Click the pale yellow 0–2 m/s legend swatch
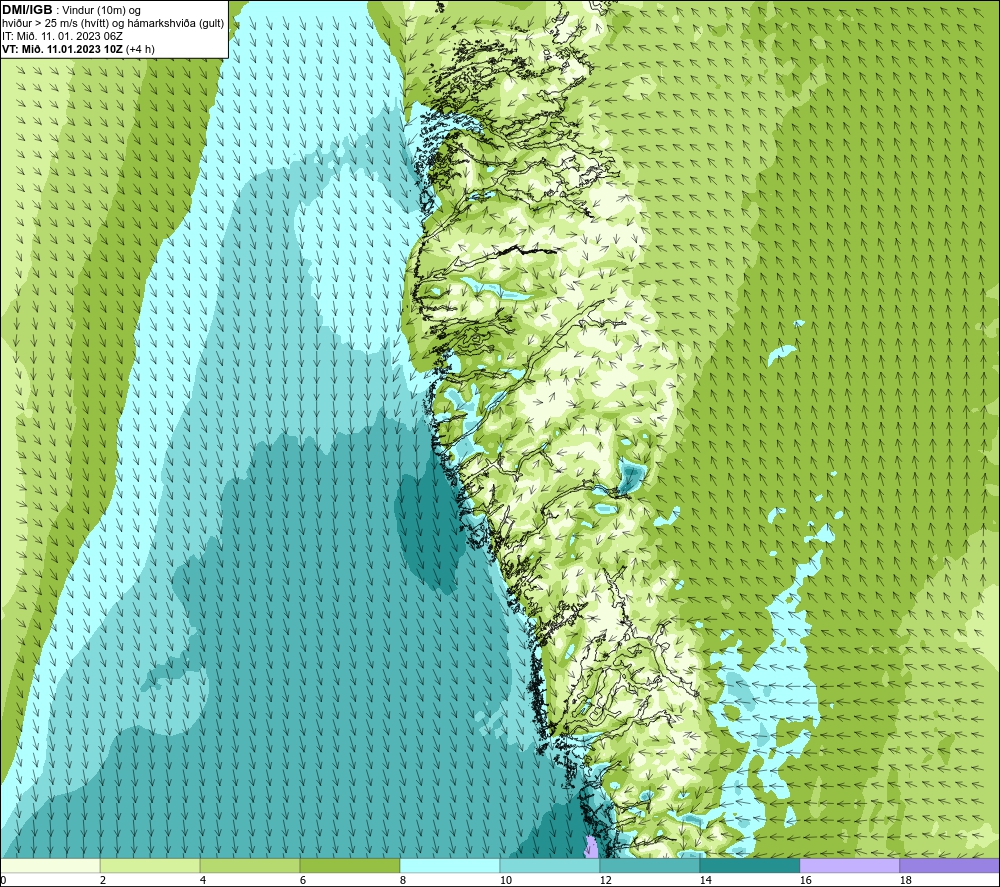 tap(50, 865)
